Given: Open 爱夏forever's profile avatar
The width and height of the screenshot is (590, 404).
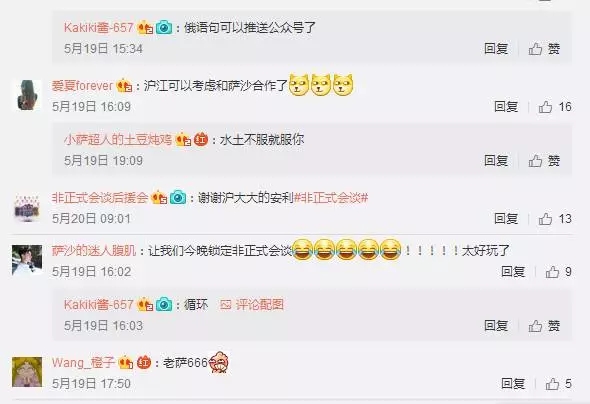Looking at the screenshot, I should coord(28,95).
